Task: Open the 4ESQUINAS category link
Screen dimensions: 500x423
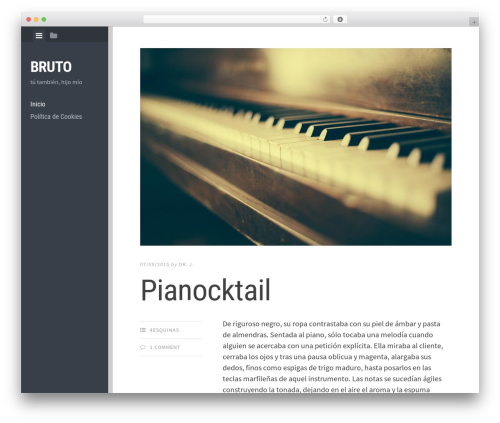Action: (164, 330)
